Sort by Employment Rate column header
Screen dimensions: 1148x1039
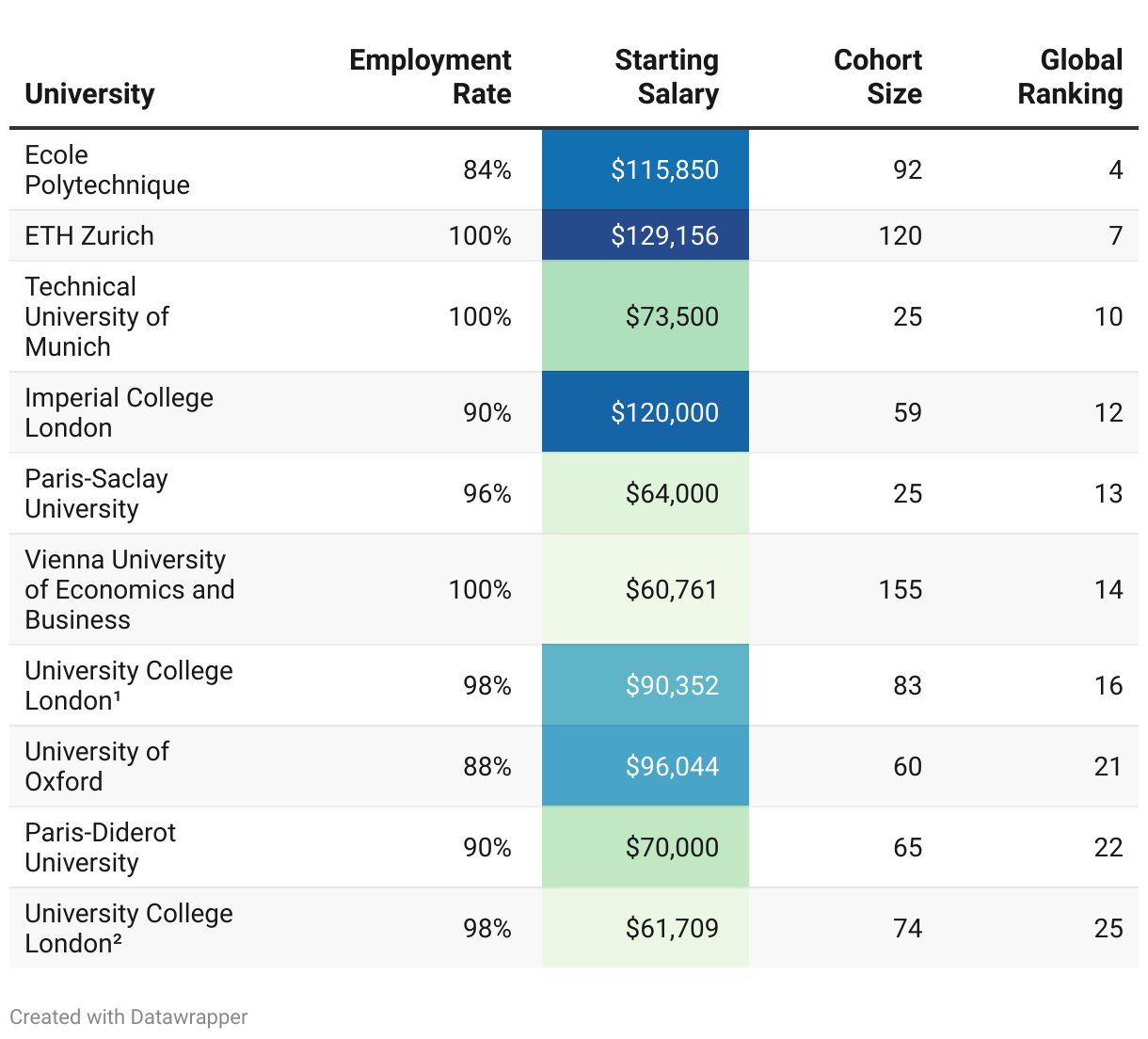430,77
